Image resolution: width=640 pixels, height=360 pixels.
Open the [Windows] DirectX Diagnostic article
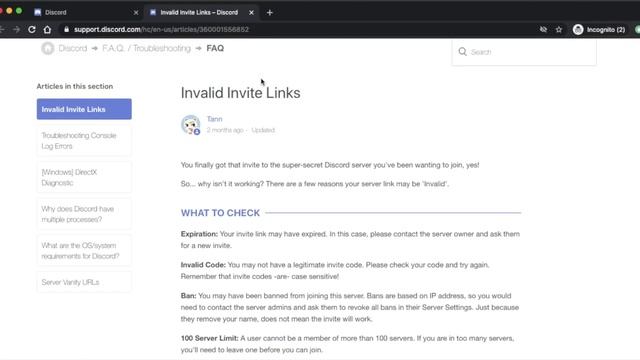tap(84, 177)
